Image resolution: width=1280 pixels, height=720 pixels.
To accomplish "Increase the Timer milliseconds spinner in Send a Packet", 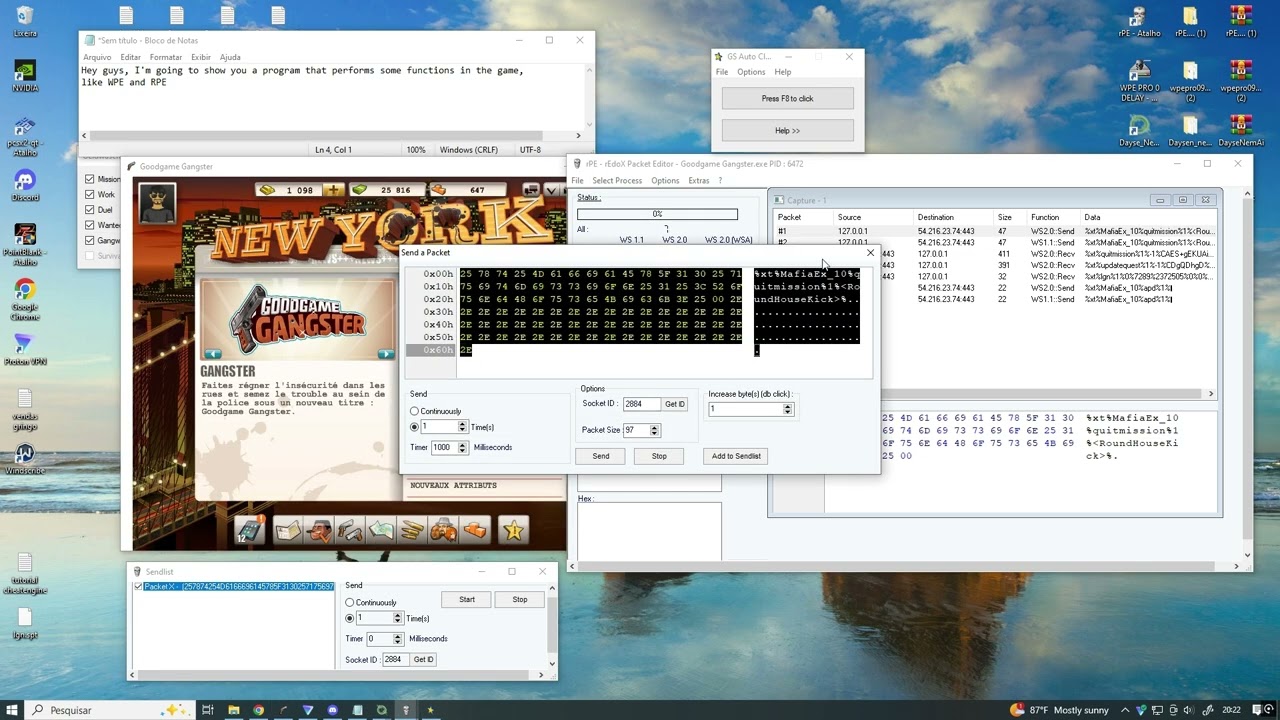I will coord(462,444).
